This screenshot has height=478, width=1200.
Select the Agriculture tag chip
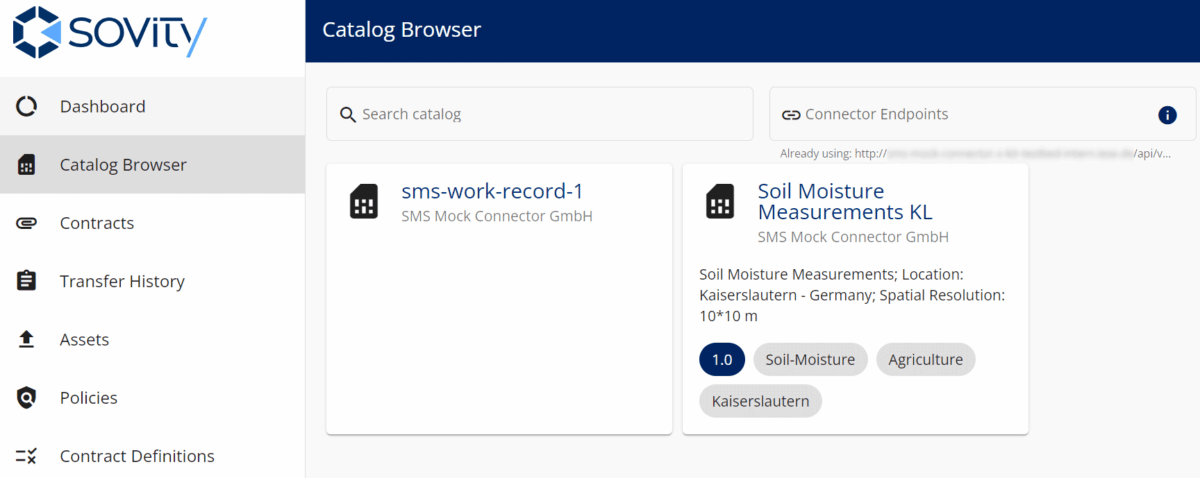pyautogui.click(x=925, y=360)
